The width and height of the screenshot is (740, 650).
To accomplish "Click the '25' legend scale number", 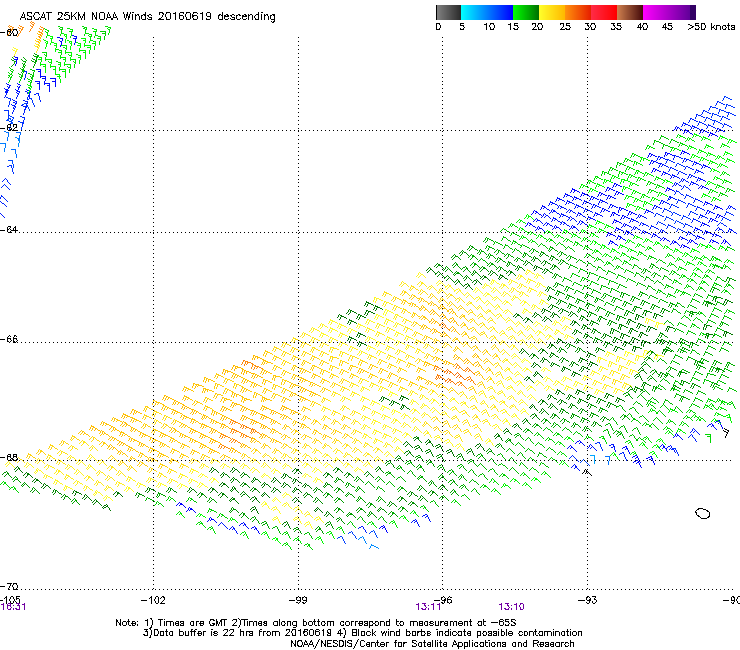I will (x=565, y=27).
